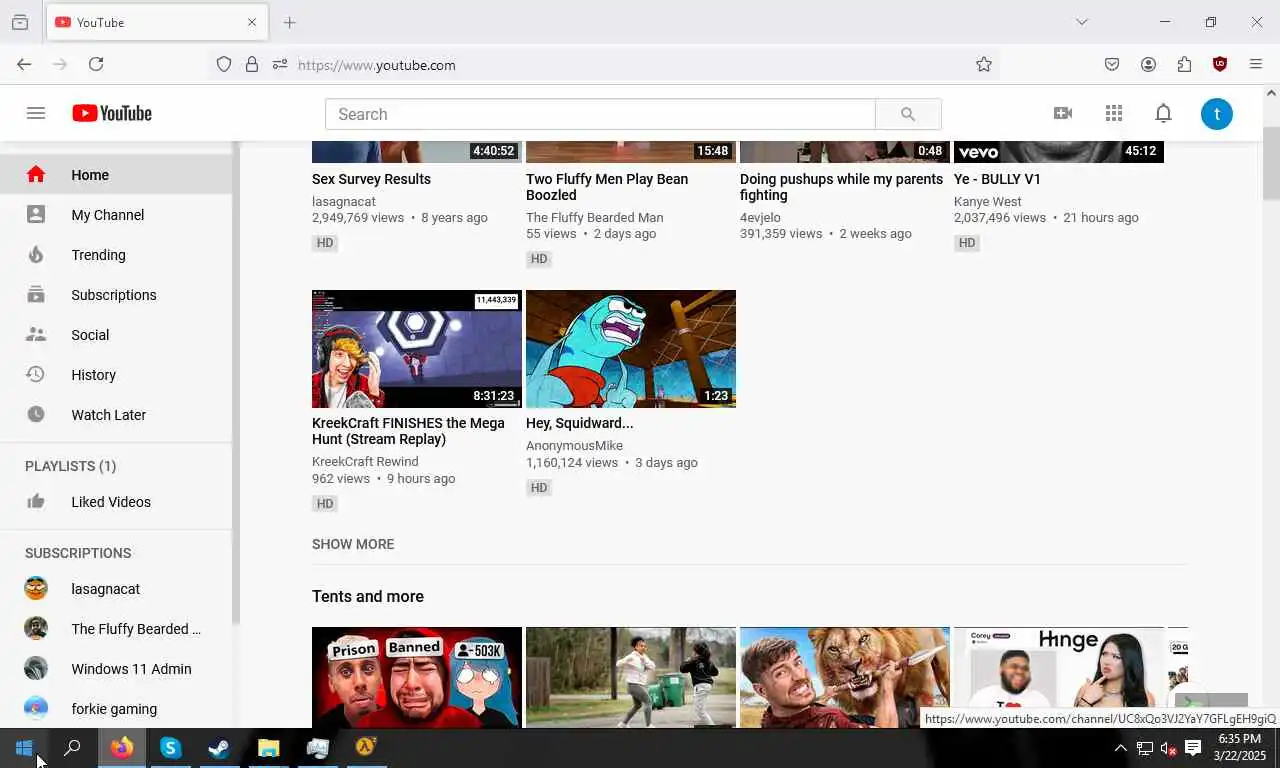Viewport: 1280px width, 768px height.
Task: Open Watch Later
Action: [116, 415]
